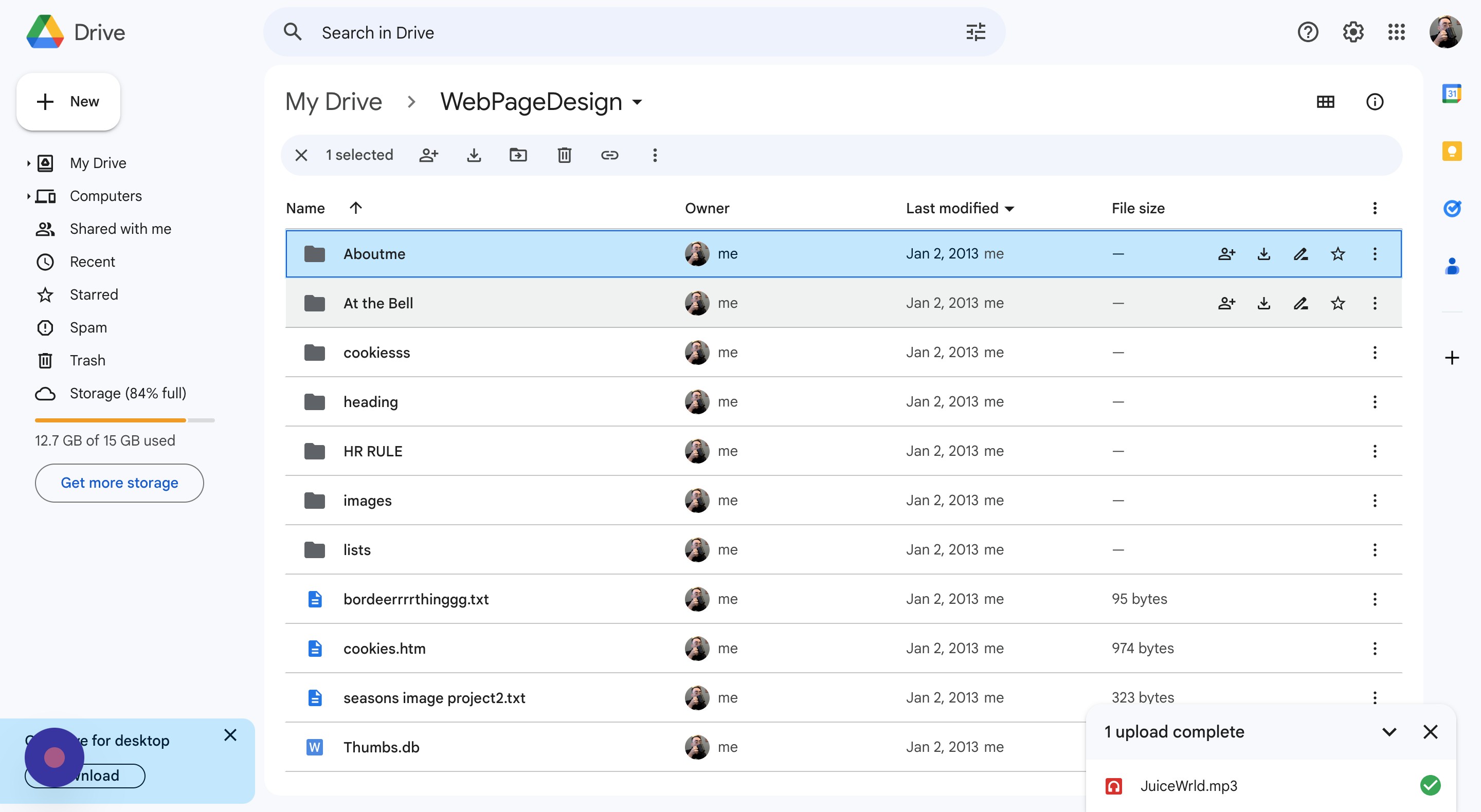Open the WebPageDesign folder dropdown
This screenshot has width=1481, height=812.
637,103
